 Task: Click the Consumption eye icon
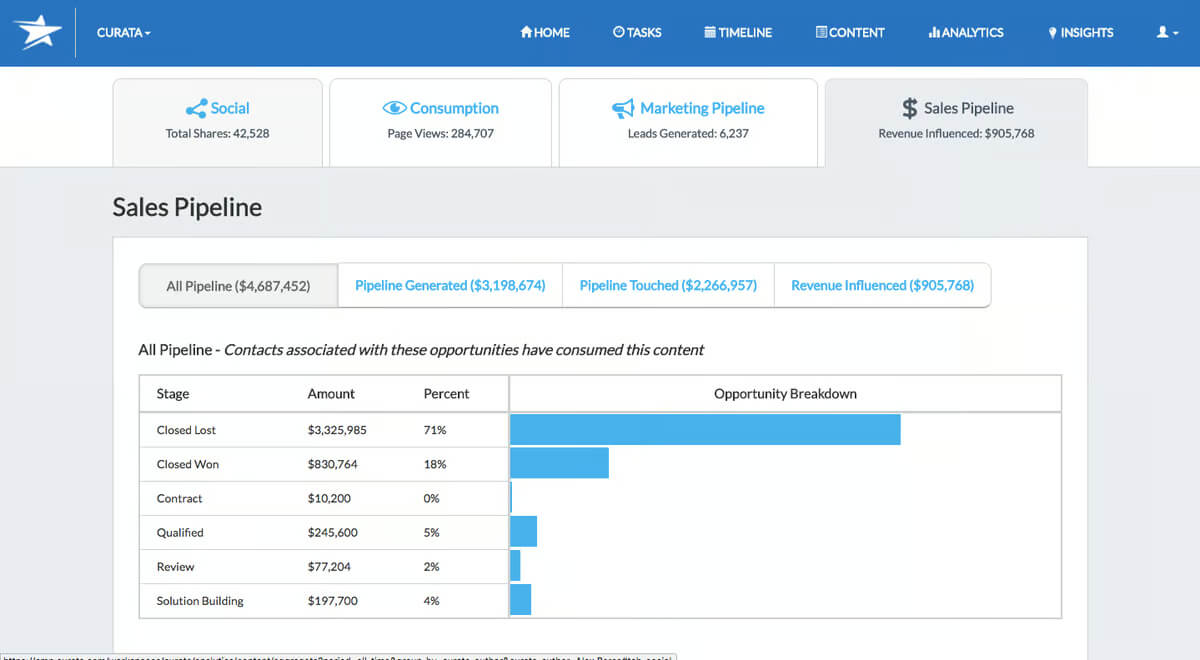394,108
